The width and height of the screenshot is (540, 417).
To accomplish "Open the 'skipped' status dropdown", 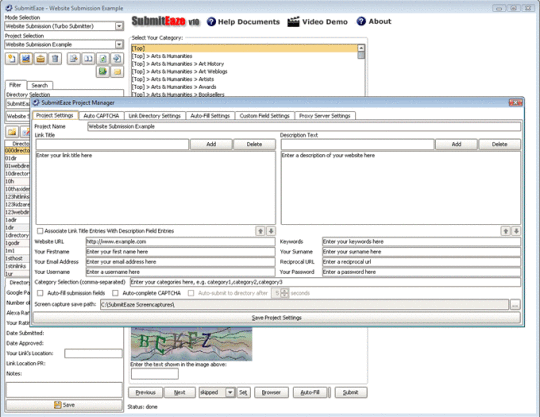I will pos(230,393).
